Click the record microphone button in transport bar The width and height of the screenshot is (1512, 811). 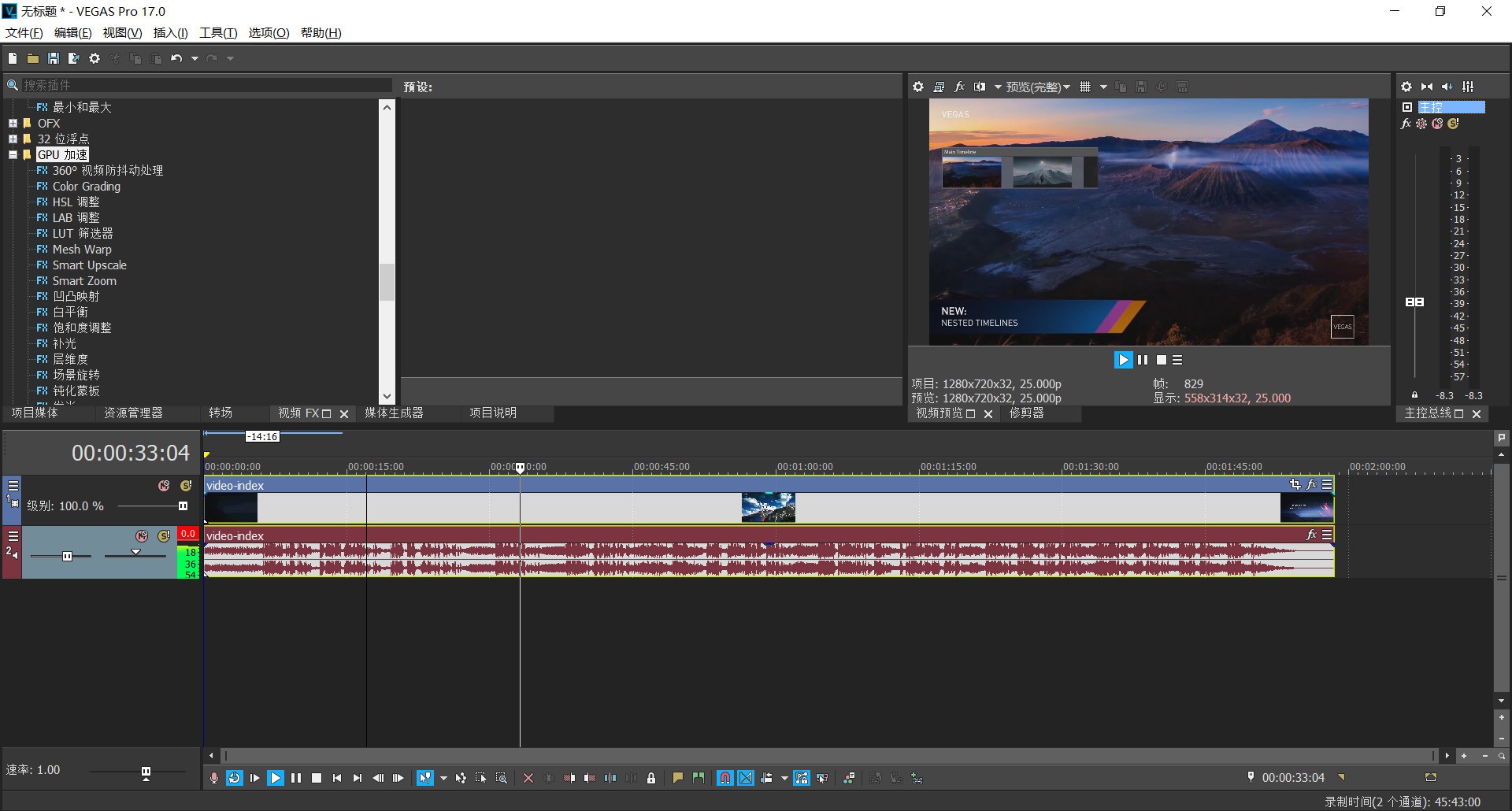[214, 778]
